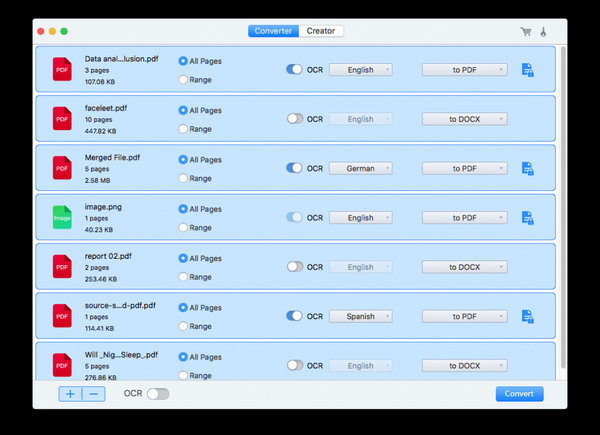Open the shopping cart purchase icon
Image resolution: width=600 pixels, height=435 pixels.
click(526, 32)
